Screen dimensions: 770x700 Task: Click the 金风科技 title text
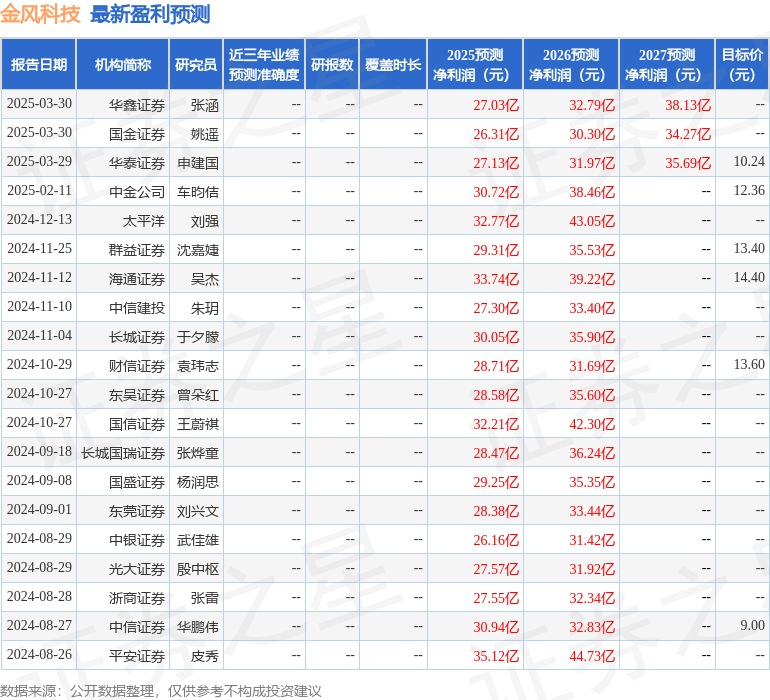click(40, 14)
